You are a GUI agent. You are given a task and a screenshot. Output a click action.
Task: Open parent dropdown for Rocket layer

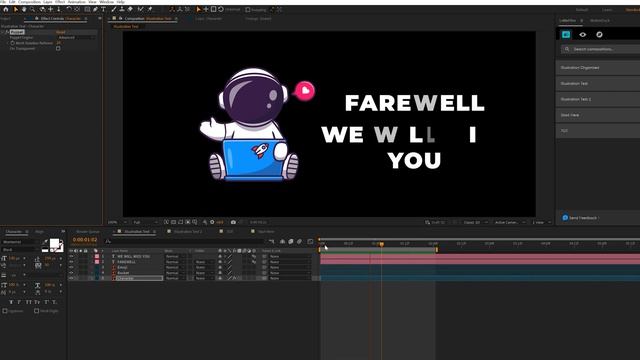[x=289, y=273]
